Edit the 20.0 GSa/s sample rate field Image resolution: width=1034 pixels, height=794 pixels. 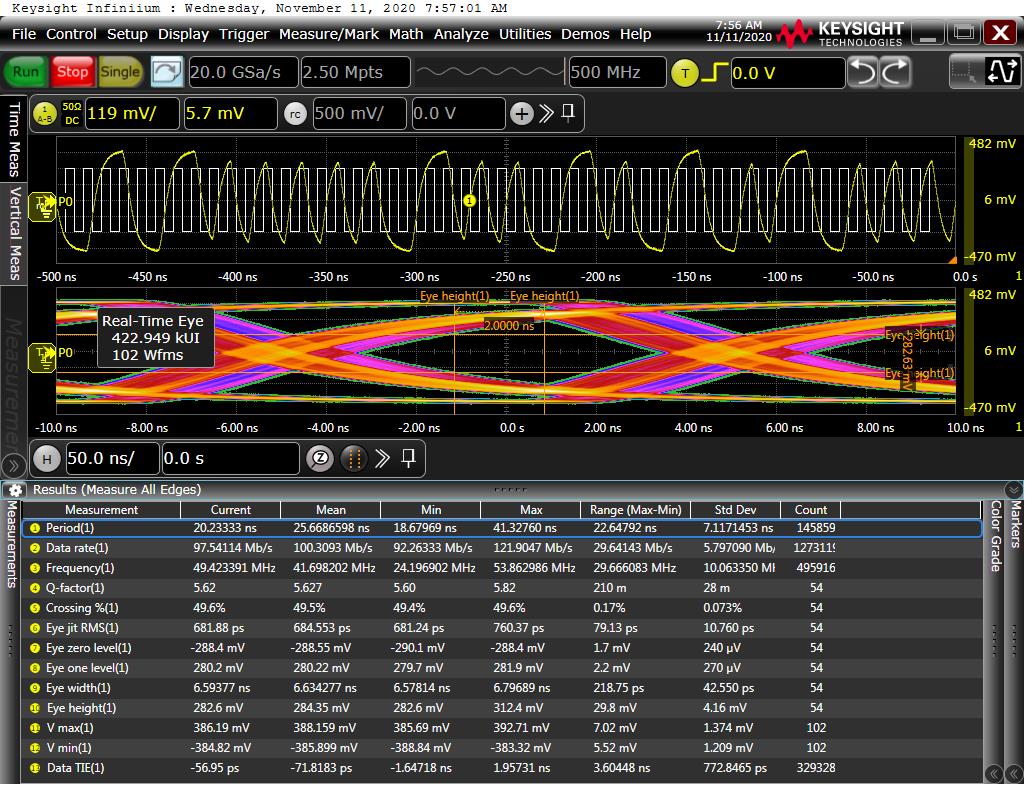(243, 72)
